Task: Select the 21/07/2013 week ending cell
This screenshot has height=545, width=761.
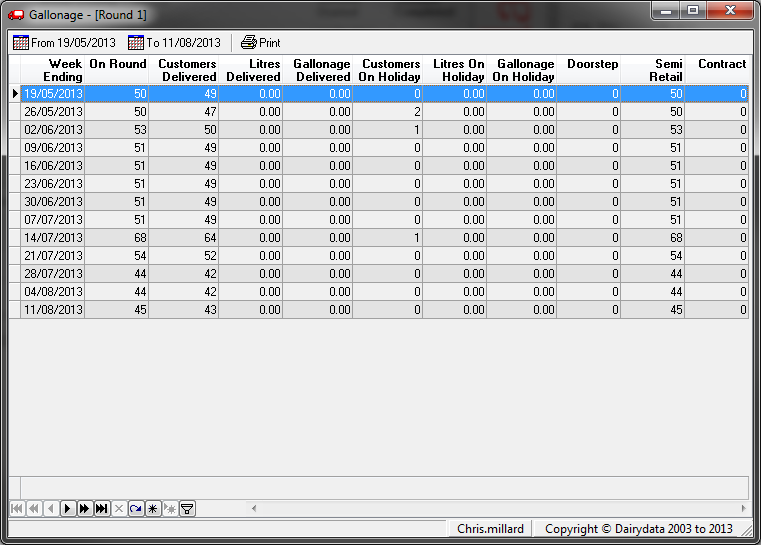Action: [x=53, y=255]
